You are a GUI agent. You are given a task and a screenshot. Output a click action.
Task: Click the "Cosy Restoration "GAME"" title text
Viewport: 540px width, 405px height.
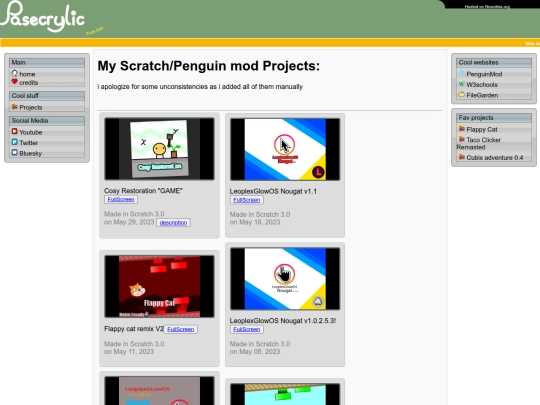[x=143, y=191]
